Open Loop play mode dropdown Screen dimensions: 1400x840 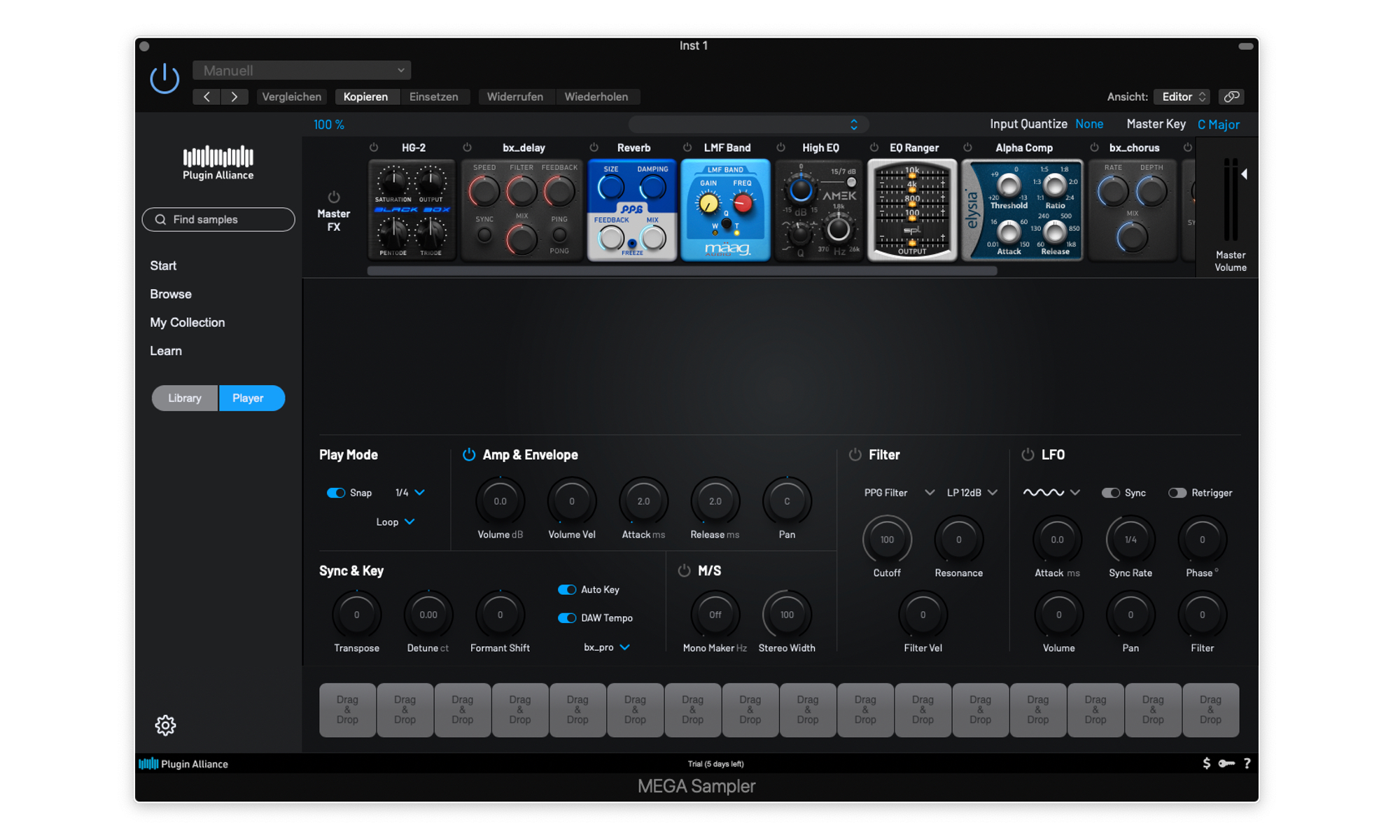395,522
